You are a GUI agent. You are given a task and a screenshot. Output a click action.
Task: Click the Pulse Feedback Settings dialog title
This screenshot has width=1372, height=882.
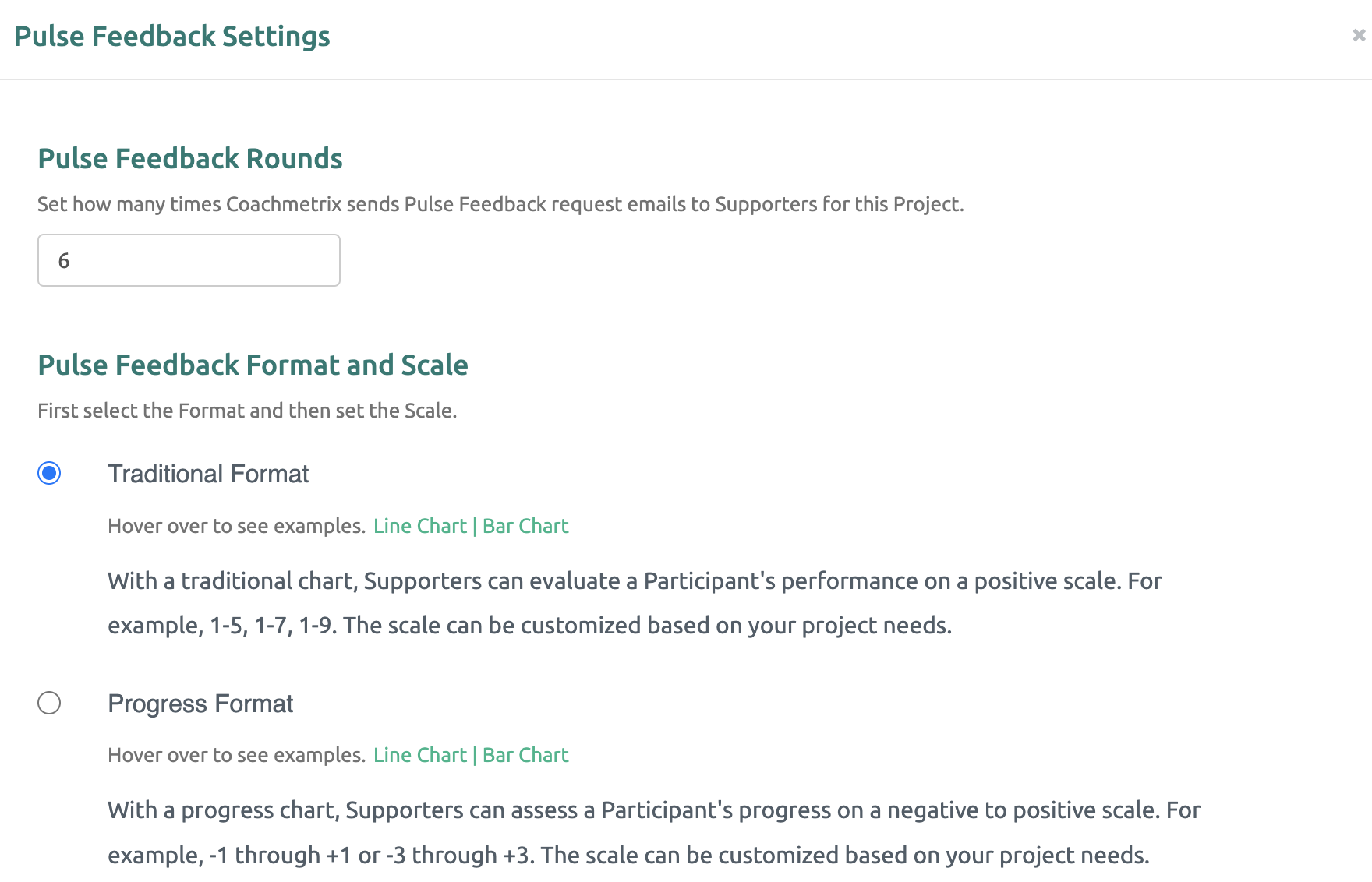click(172, 37)
